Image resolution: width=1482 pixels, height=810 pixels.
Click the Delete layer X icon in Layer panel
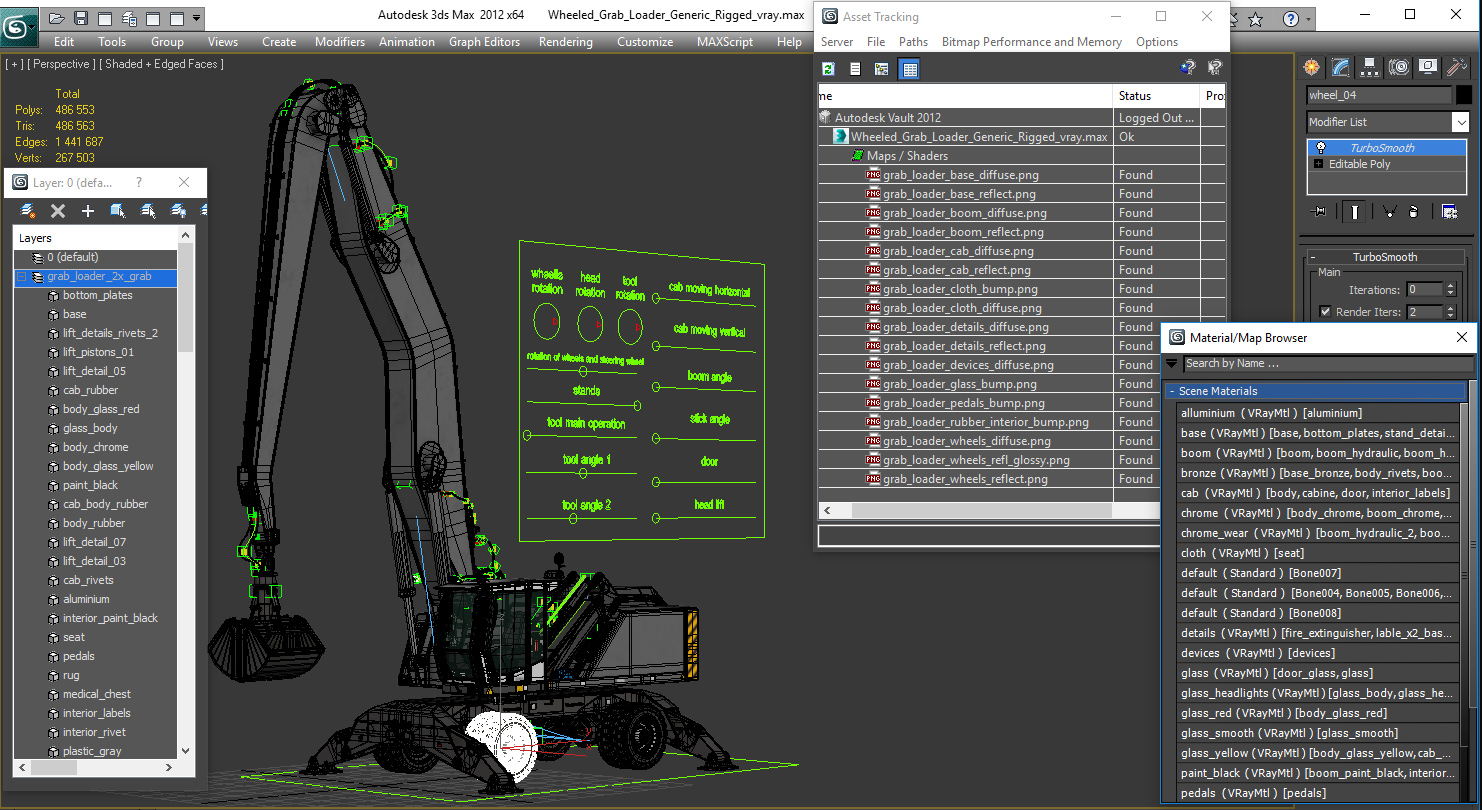(x=58, y=211)
